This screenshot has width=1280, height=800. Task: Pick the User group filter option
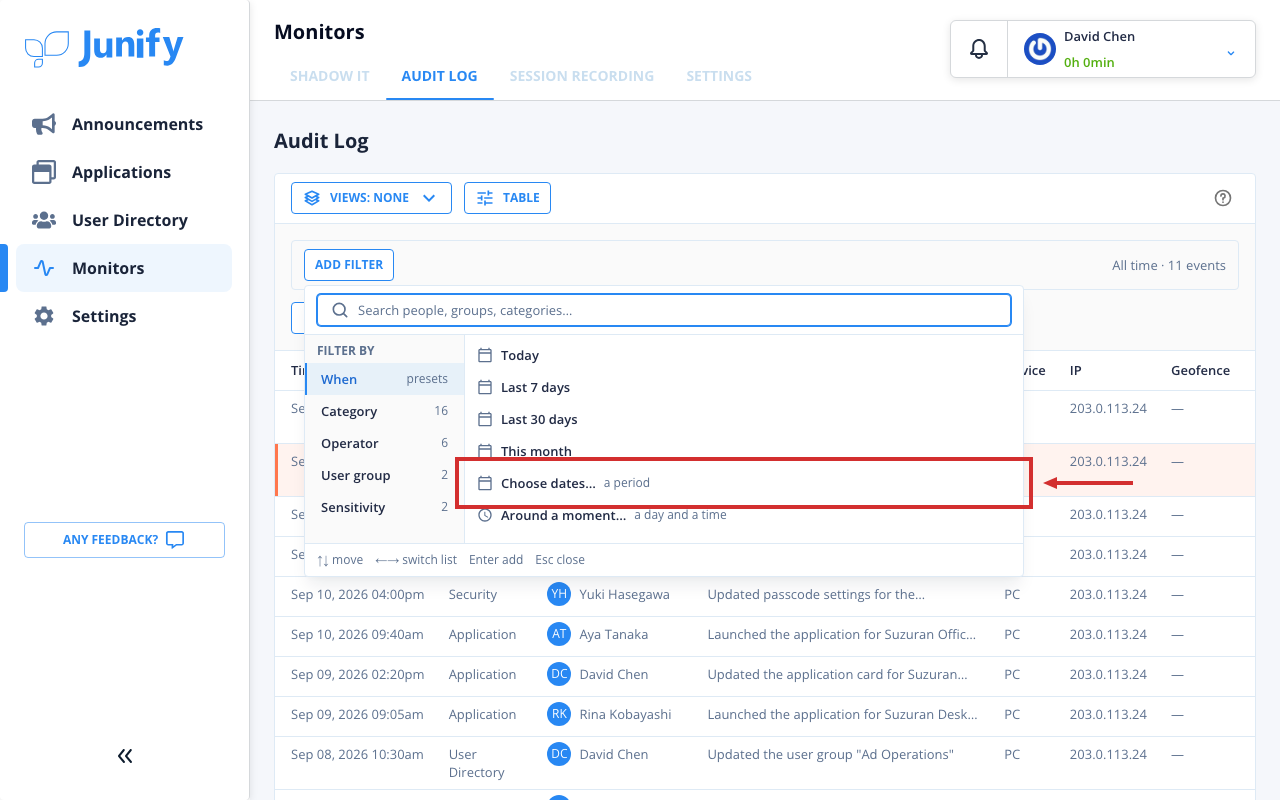384,475
